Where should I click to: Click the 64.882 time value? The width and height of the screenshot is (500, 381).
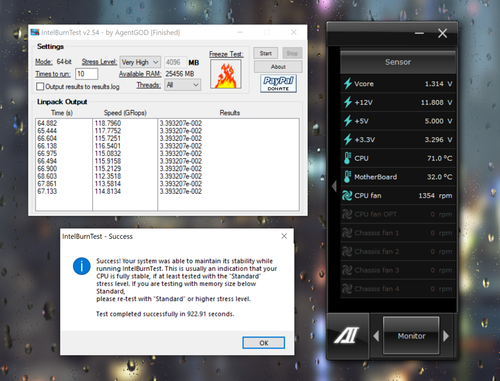click(x=47, y=123)
